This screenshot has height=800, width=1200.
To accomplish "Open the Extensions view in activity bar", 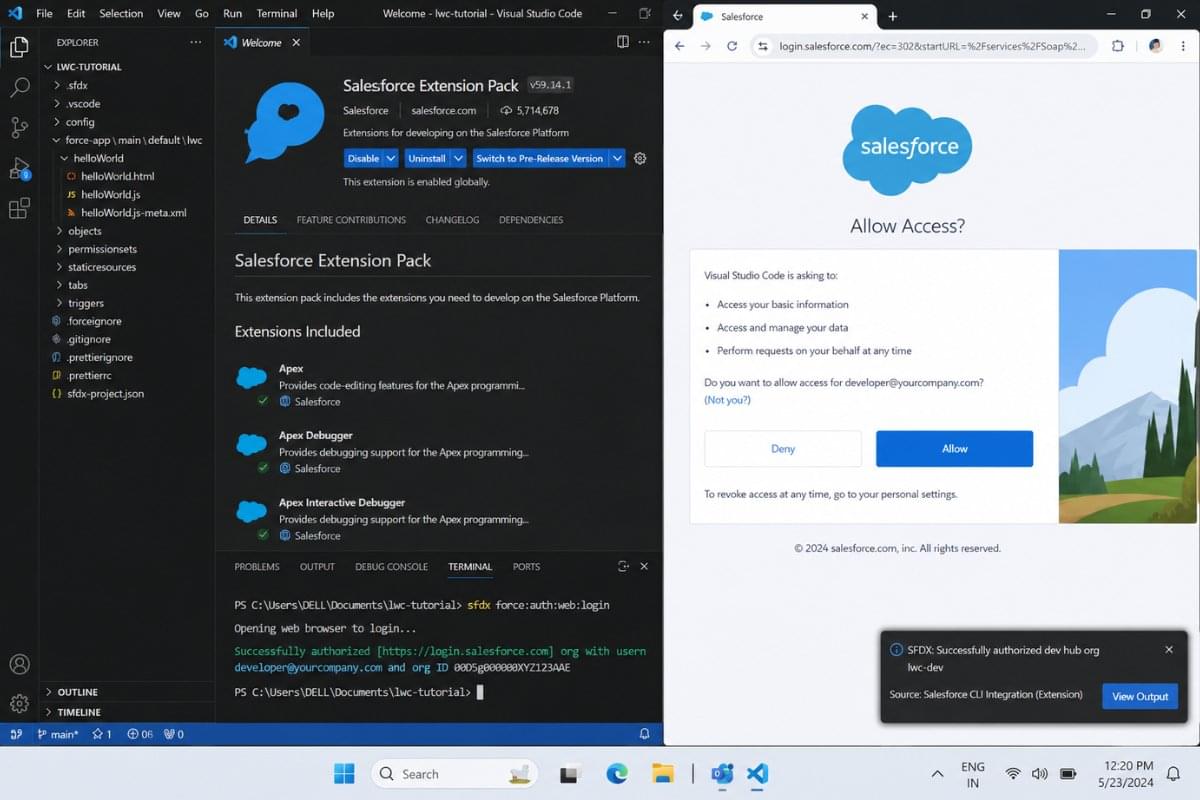I will coord(19,208).
